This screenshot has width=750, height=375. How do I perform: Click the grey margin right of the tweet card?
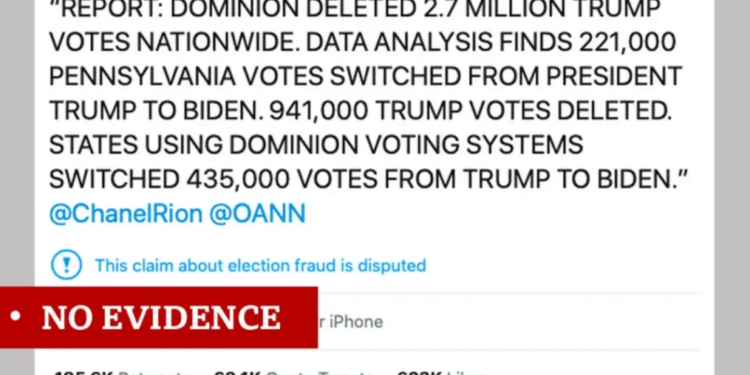pyautogui.click(x=732, y=188)
